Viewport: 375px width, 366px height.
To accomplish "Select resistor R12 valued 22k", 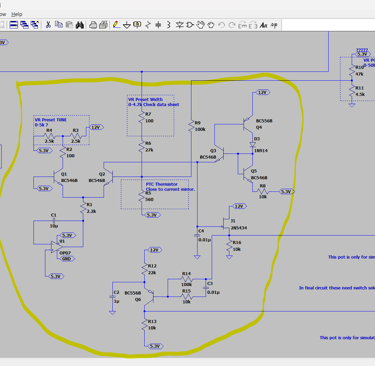I will (x=144, y=269).
